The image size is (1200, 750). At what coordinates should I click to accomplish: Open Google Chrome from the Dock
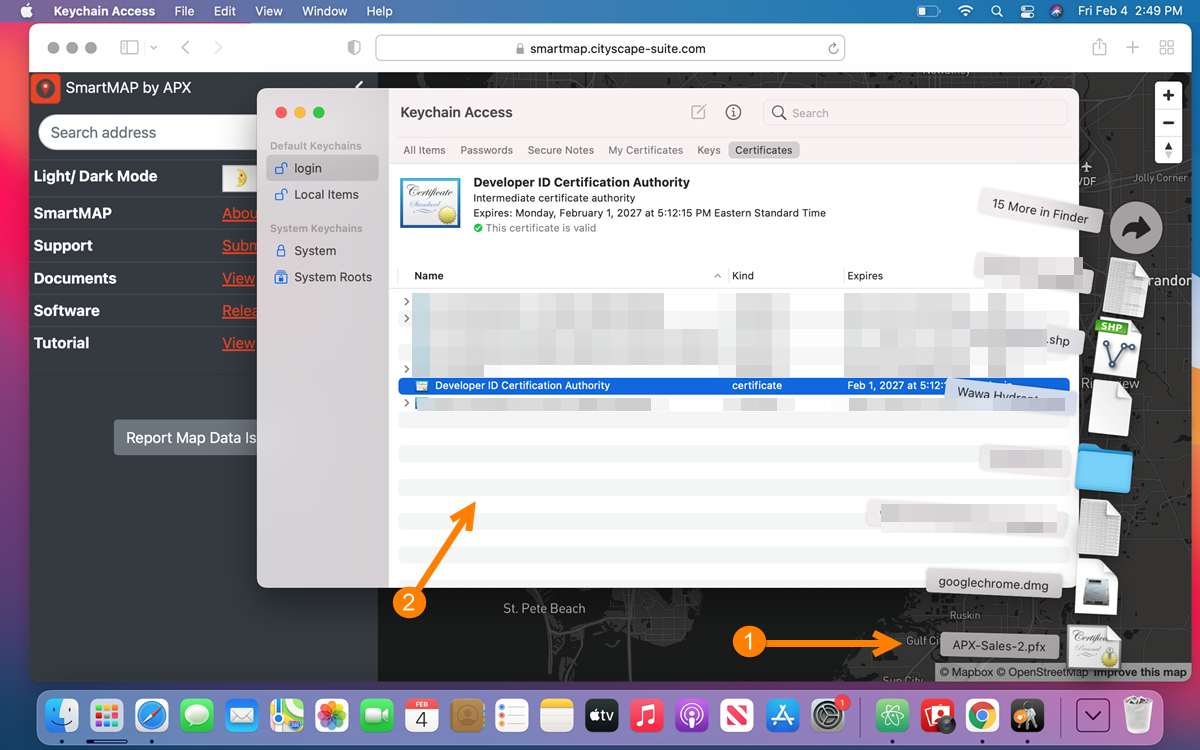tap(983, 715)
